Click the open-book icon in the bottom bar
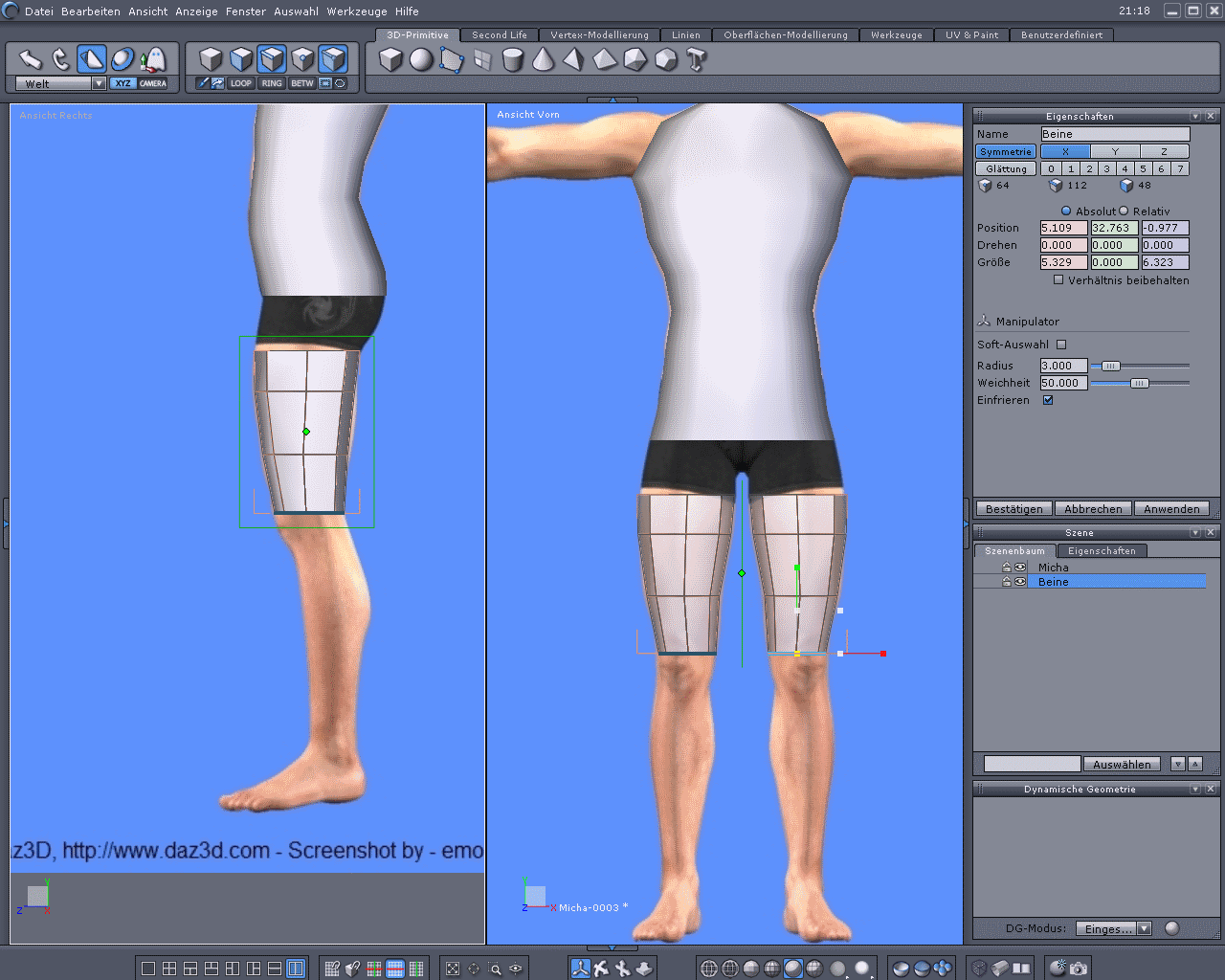Image resolution: width=1225 pixels, height=980 pixels. point(1021,969)
